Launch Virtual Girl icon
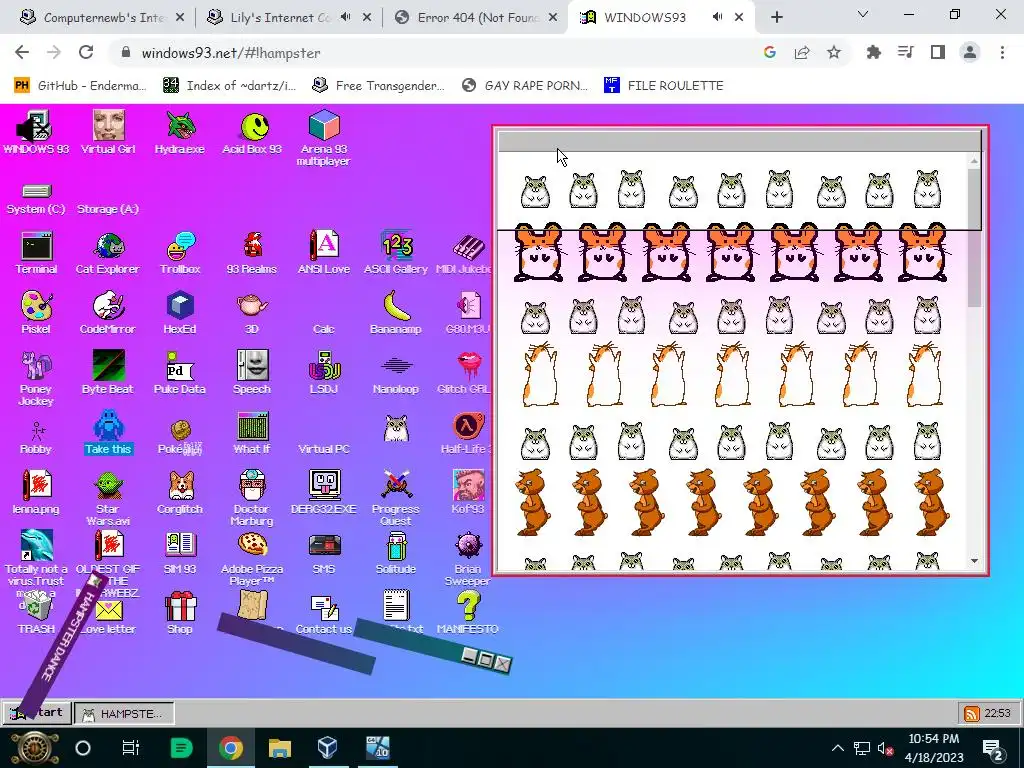1024x768 pixels. click(108, 133)
